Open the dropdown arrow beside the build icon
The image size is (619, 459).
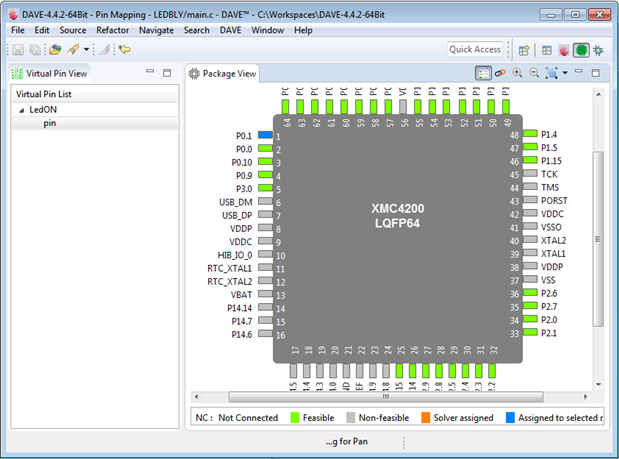point(87,49)
